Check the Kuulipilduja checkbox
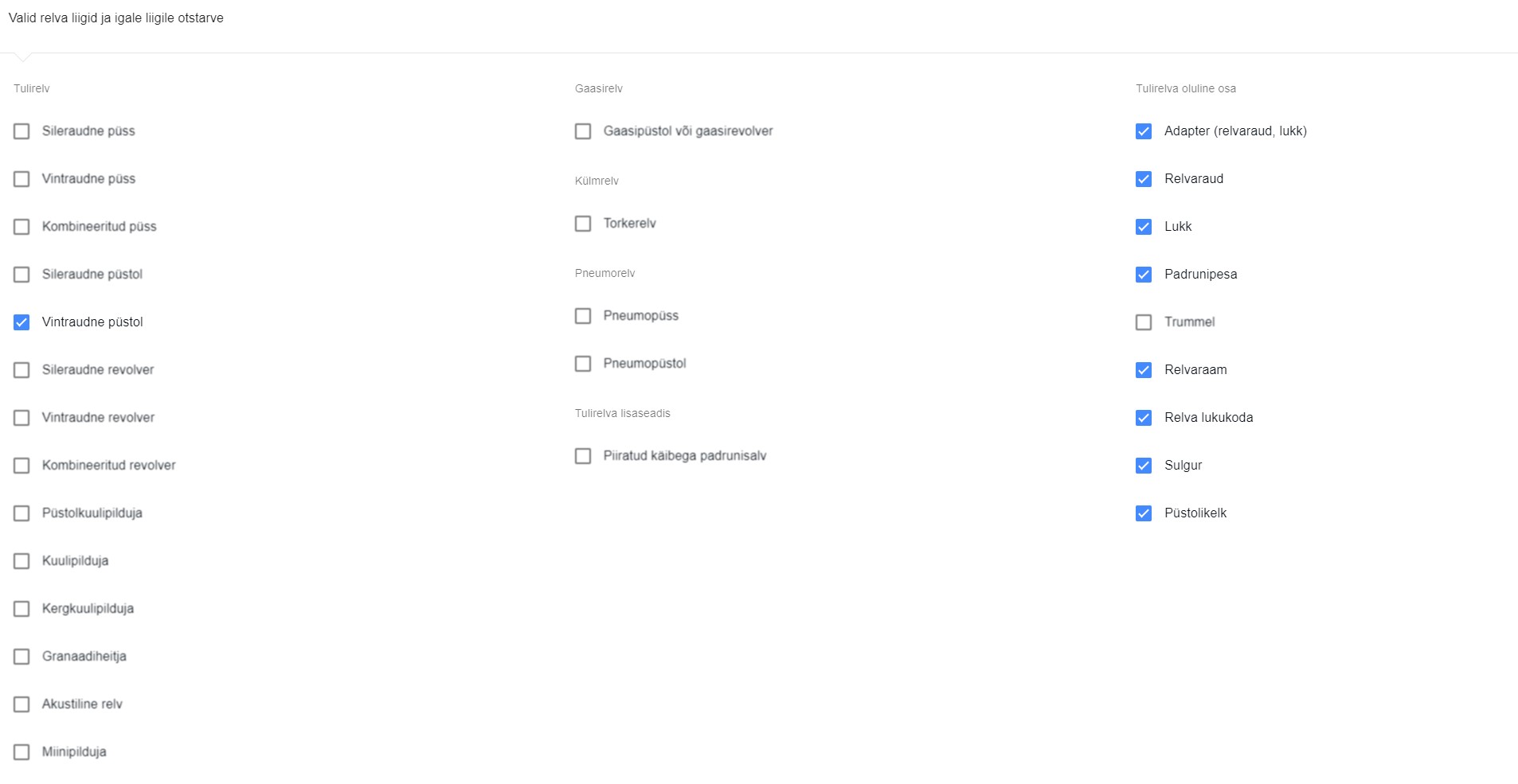This screenshot has width=1518, height=784. [22, 561]
